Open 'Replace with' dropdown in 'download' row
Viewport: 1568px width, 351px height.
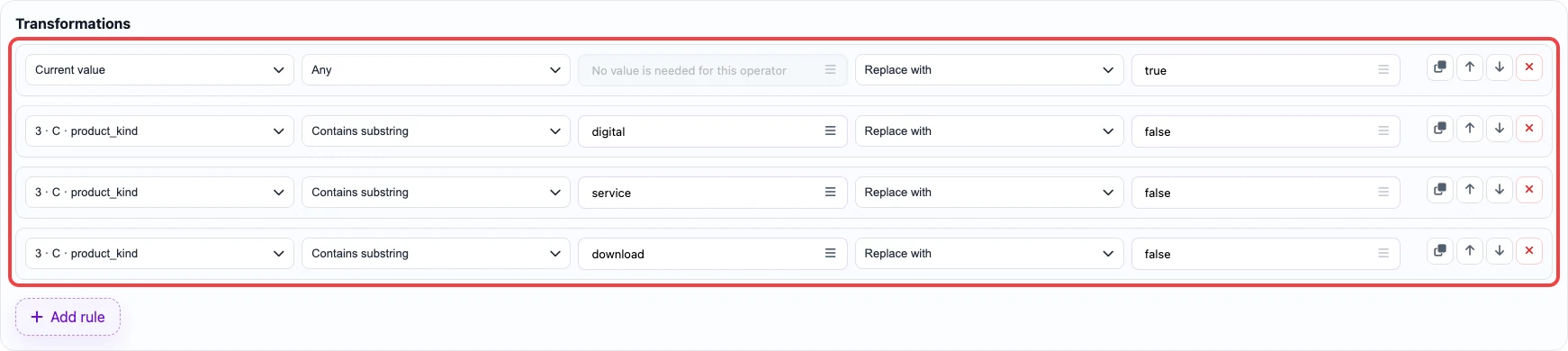[x=989, y=254]
